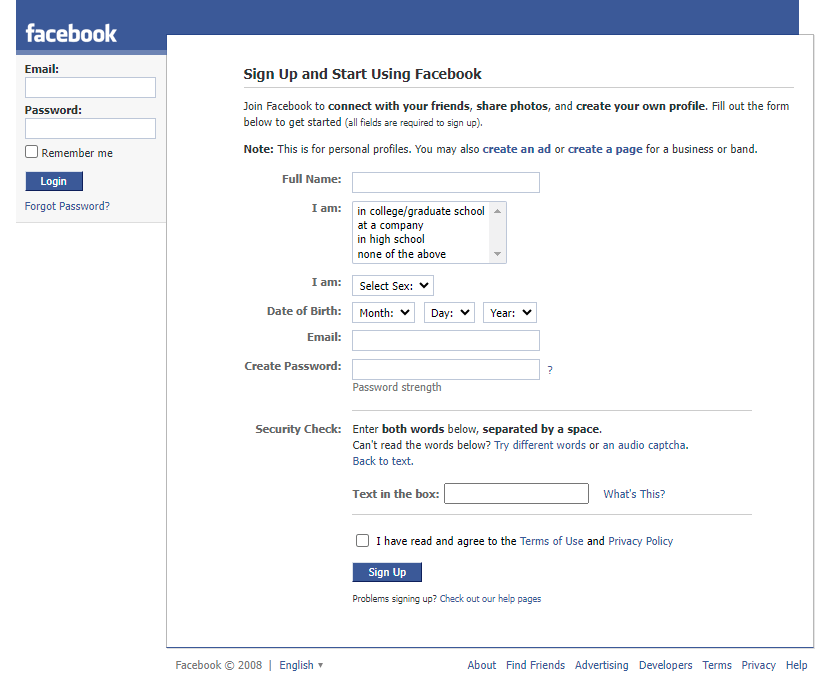This screenshot has width=830, height=700.
Task: Click the What's This? link
Action: click(634, 494)
